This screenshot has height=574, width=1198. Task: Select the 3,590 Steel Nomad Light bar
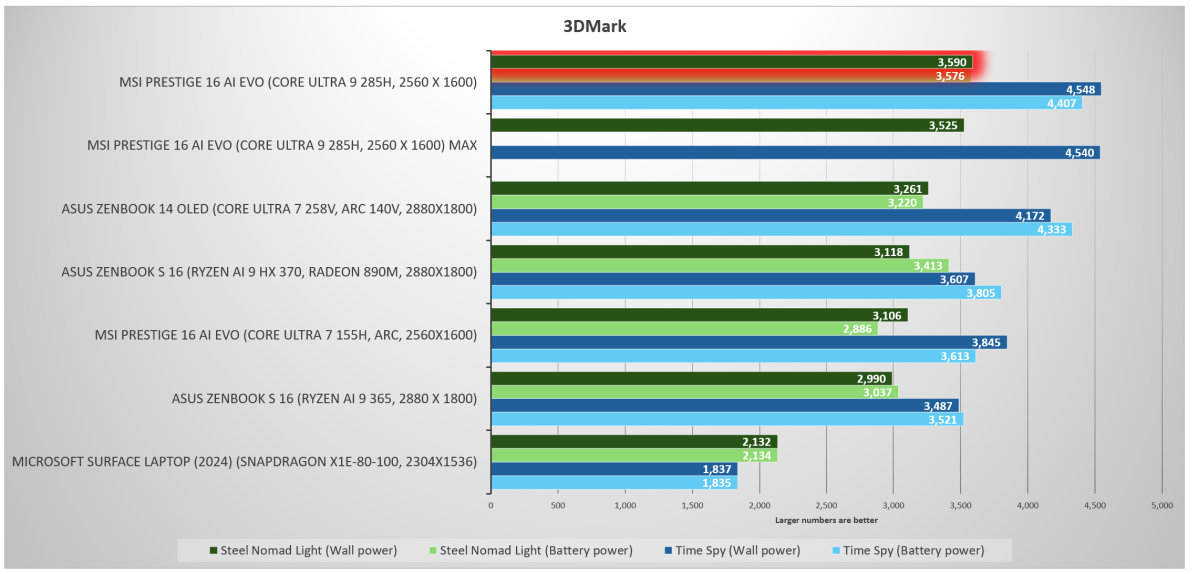tap(731, 62)
